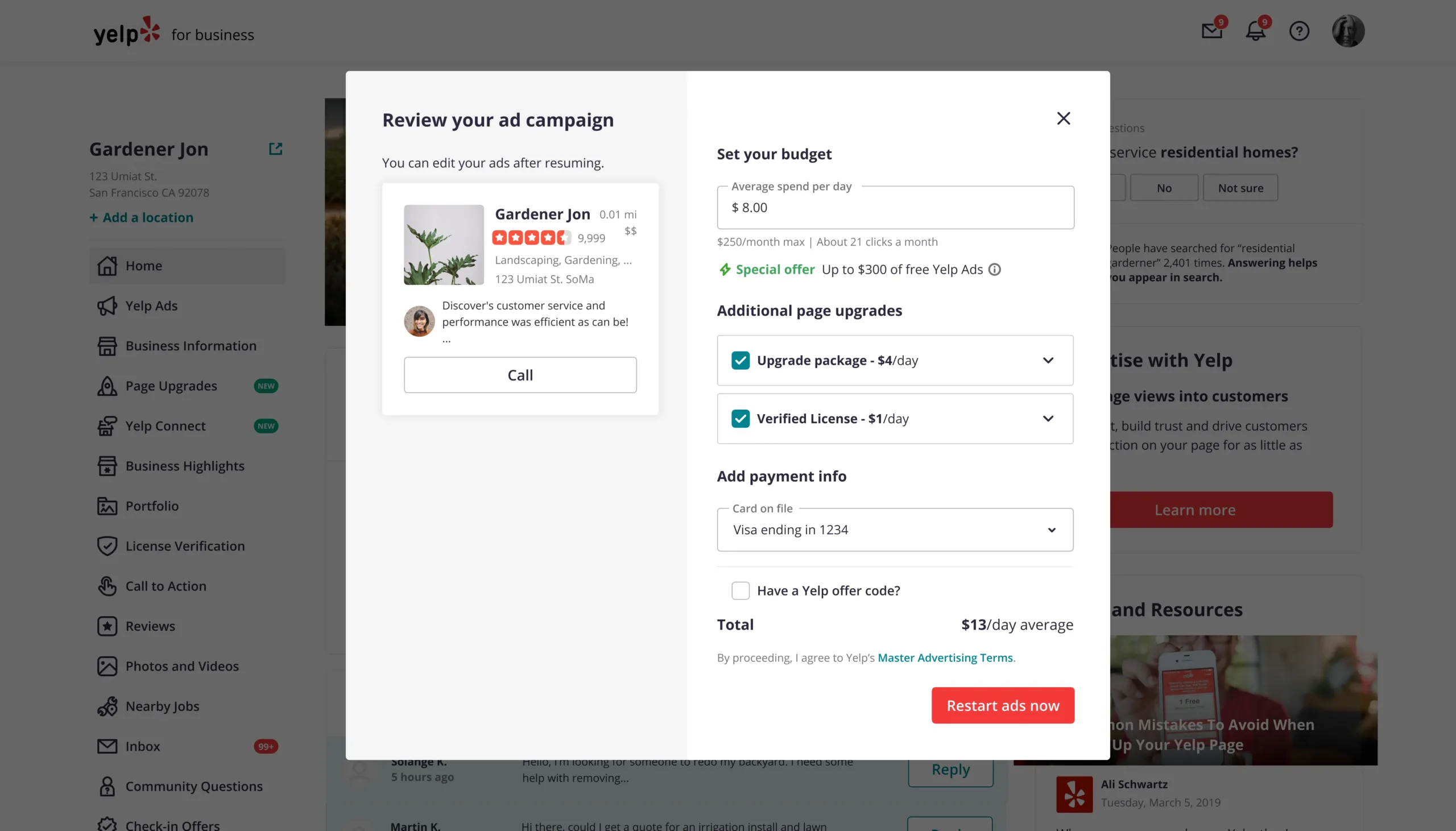Screen dimensions: 1456x831
Task: Expand the Upgrade package details chevron
Action: 1048,361
